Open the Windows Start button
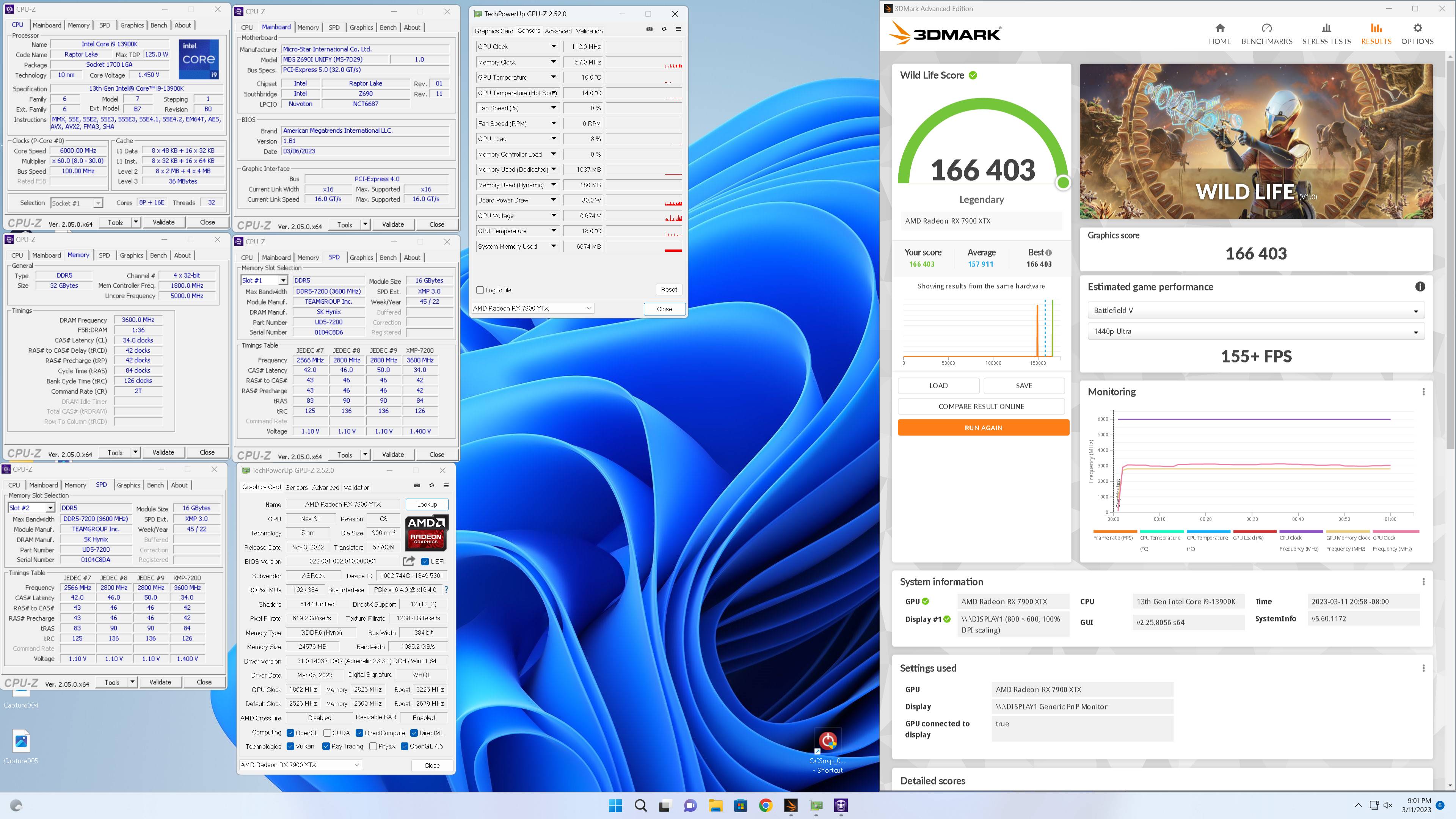The width and height of the screenshot is (1456, 819). click(x=615, y=805)
